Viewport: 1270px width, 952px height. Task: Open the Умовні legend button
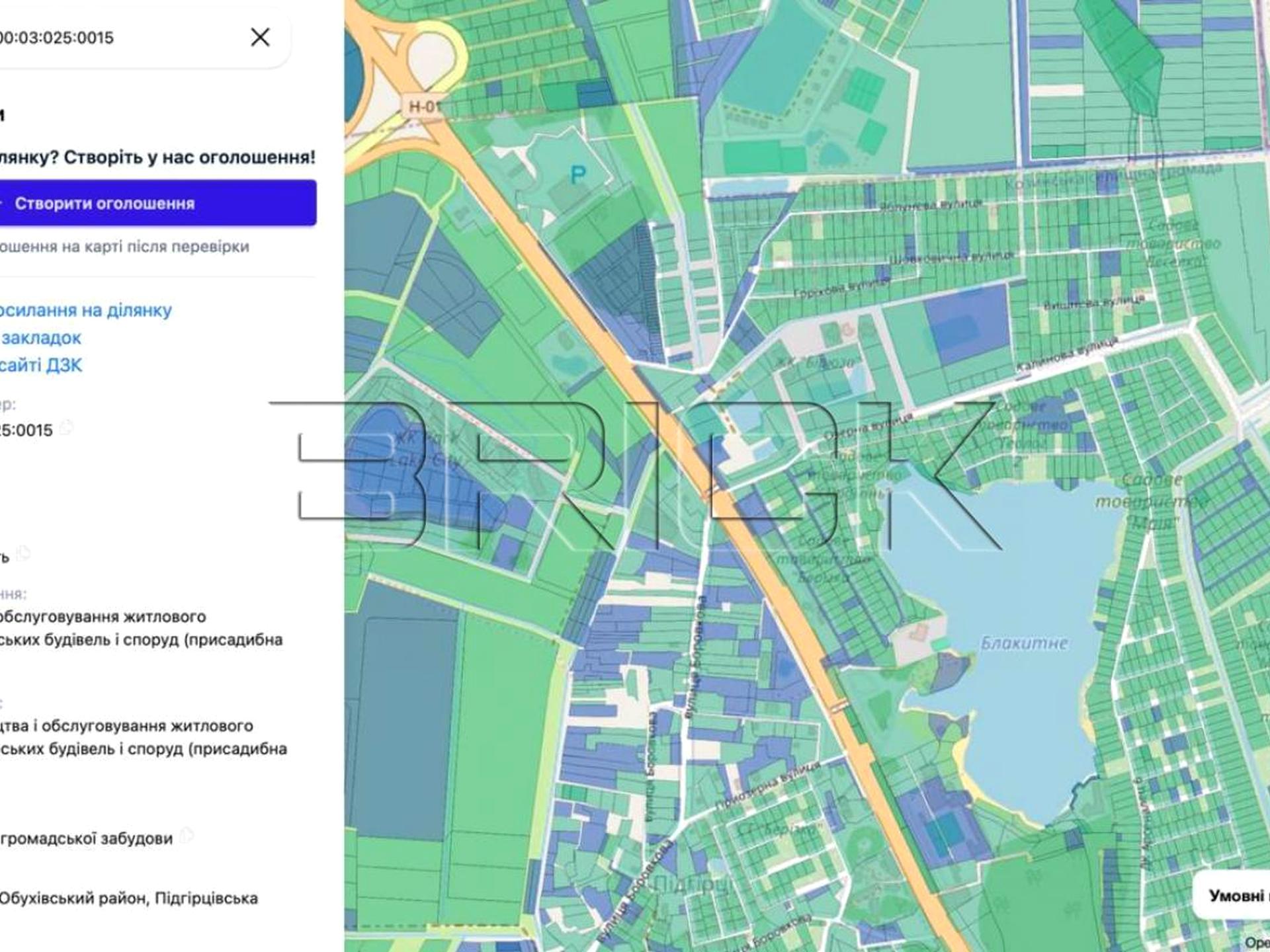coord(1232,895)
